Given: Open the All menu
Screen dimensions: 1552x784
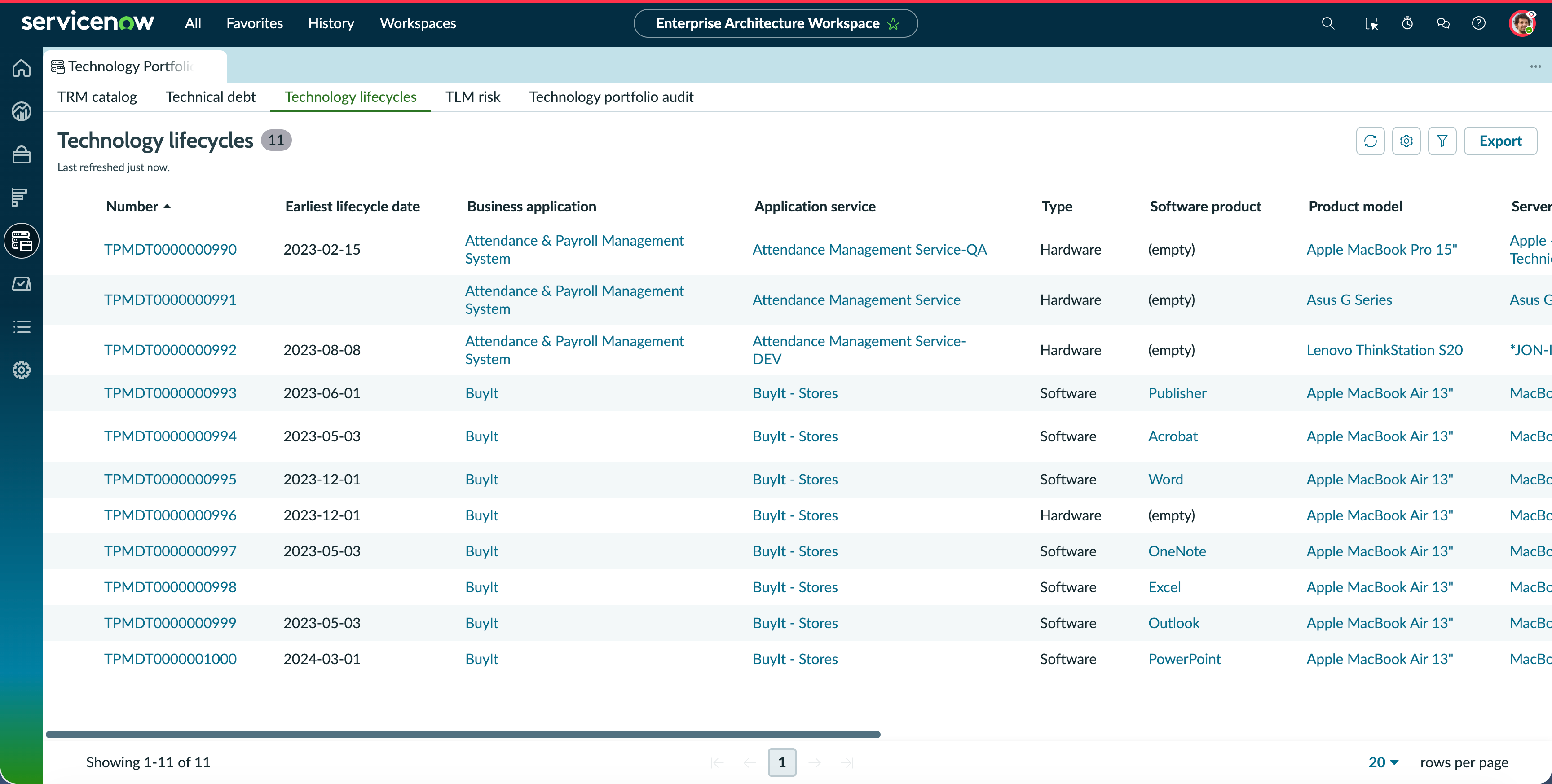Looking at the screenshot, I should pos(193,23).
